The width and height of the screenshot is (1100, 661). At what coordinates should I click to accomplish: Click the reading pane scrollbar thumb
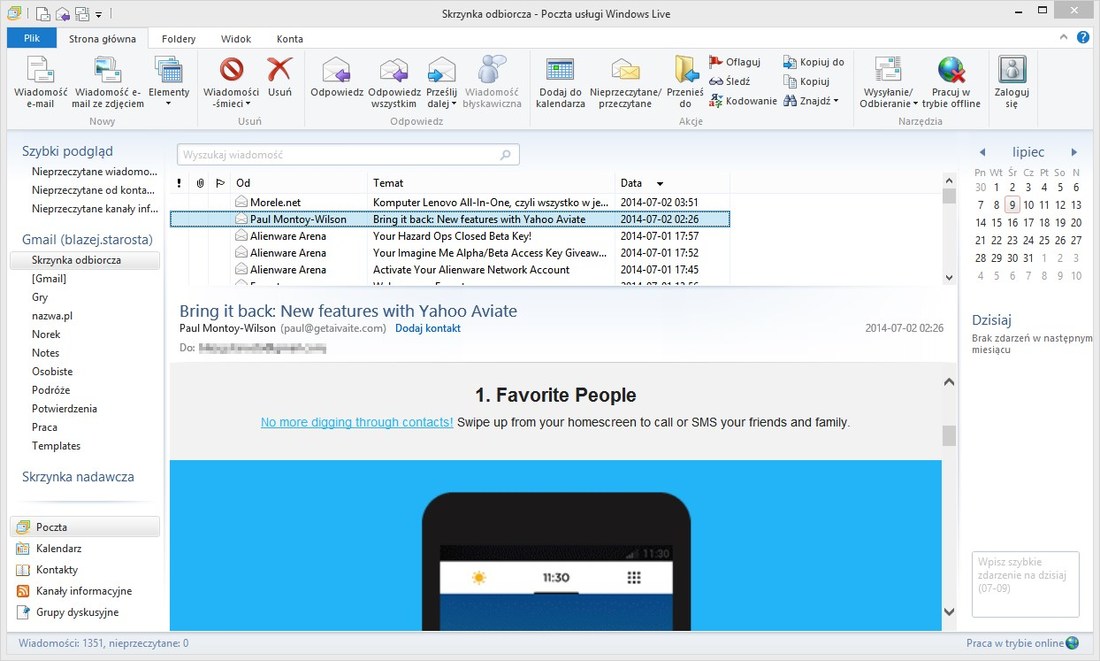(x=949, y=436)
